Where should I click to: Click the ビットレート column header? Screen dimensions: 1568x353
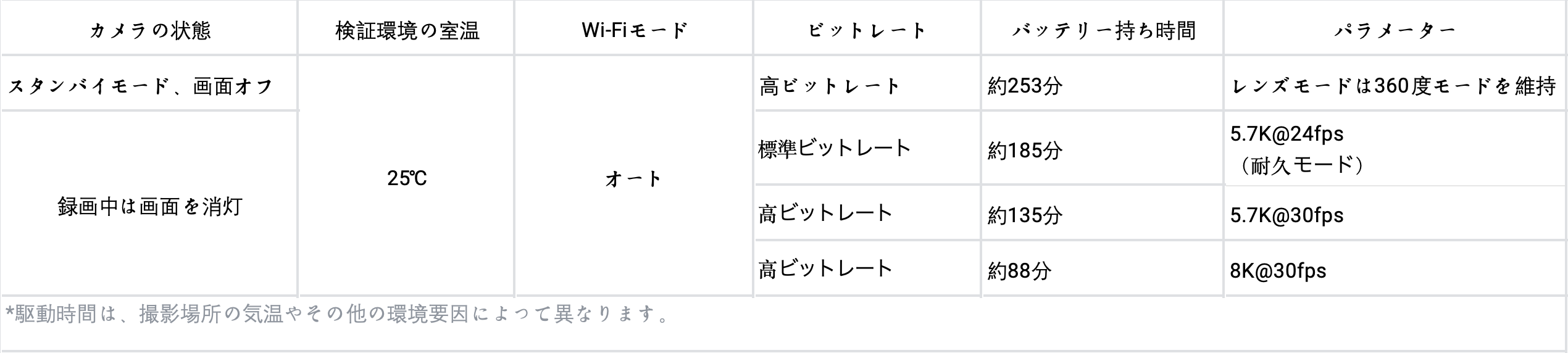867,30
